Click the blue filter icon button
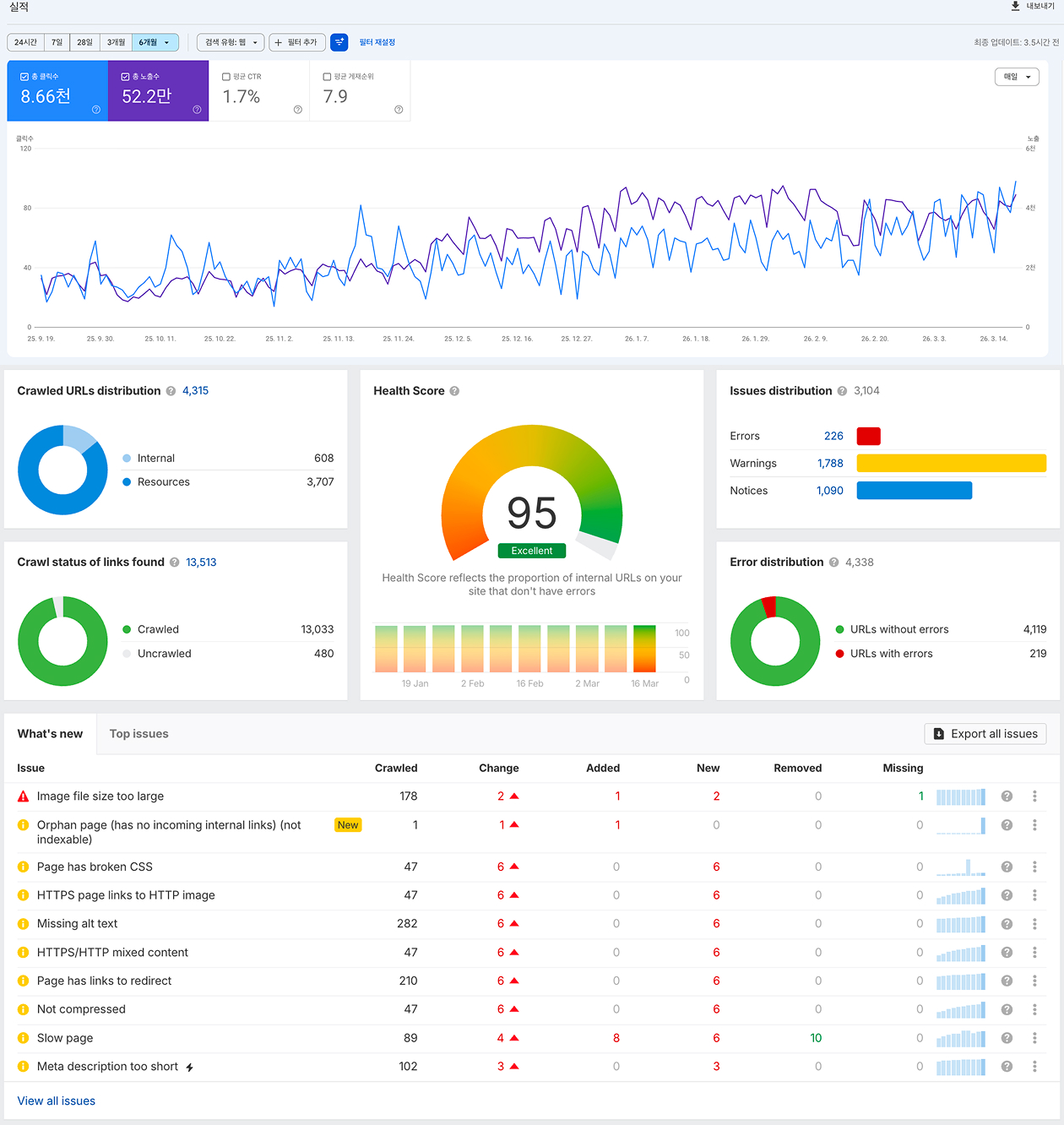 [339, 42]
